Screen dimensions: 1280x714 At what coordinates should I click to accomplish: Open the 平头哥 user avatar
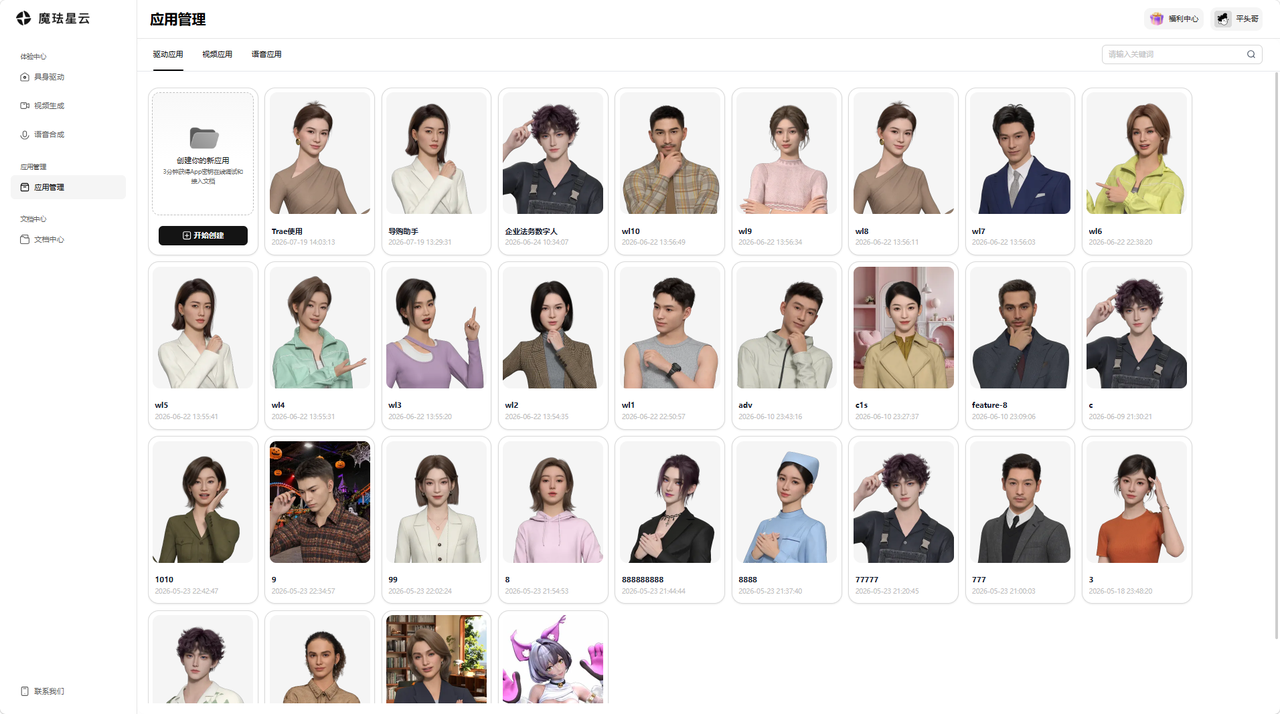pyautogui.click(x=1223, y=19)
